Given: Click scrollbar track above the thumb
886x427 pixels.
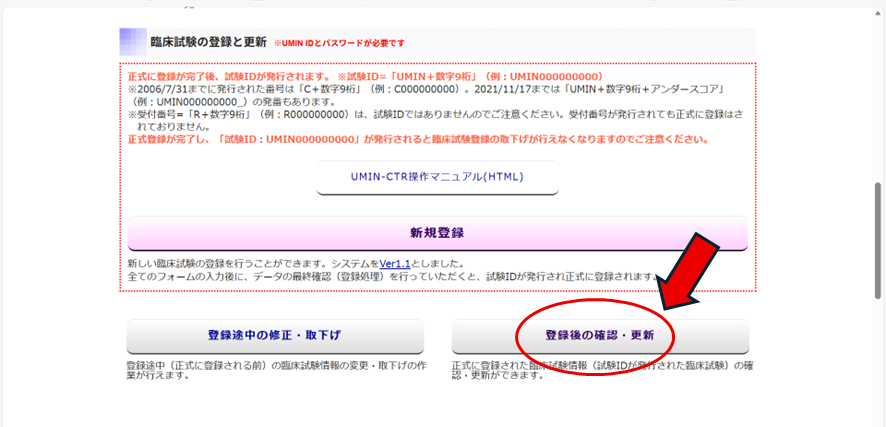Looking at the screenshot, I should point(877,100).
